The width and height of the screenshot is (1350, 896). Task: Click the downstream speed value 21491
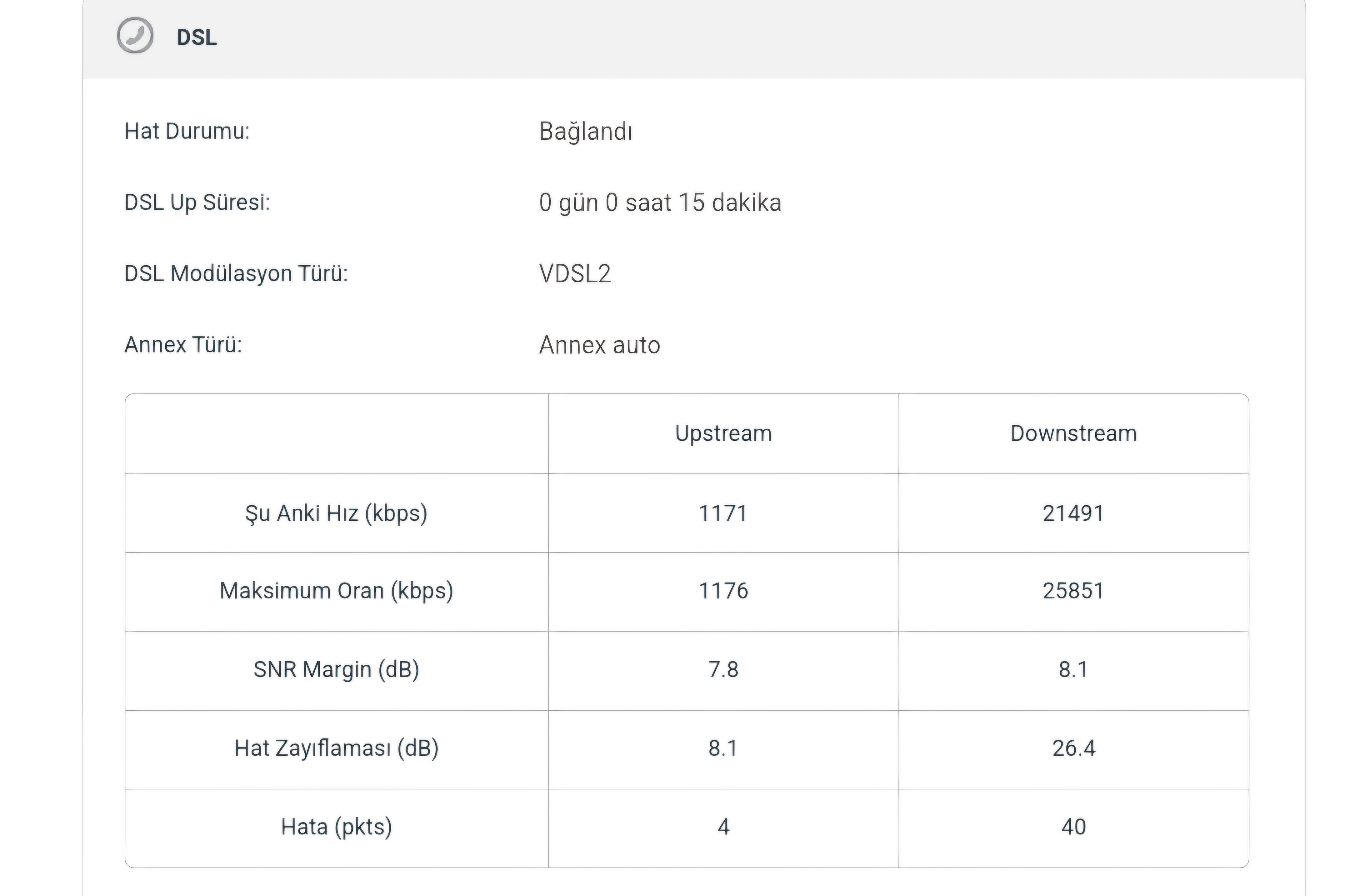1073,513
